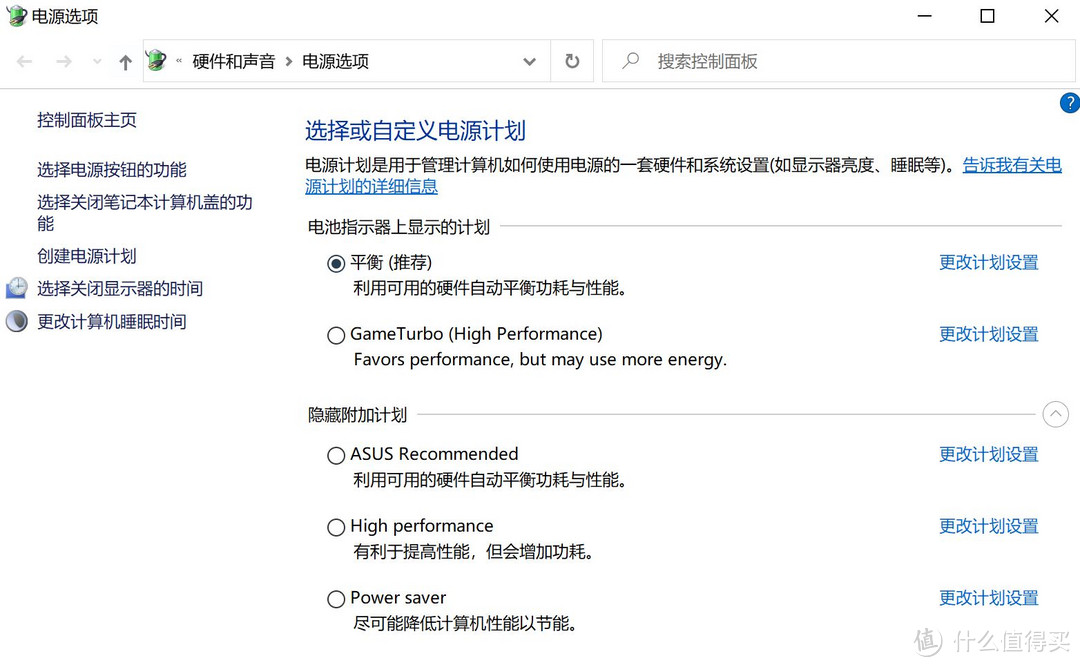Select the 平衡 (推荐) power plan radio
Image resolution: width=1080 pixels, height=667 pixels.
336,264
